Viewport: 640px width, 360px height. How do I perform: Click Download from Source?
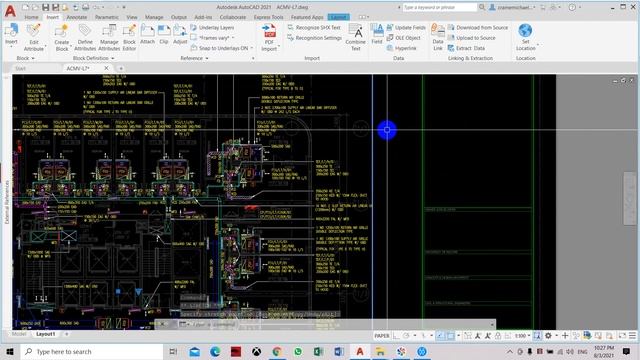tap(478, 27)
